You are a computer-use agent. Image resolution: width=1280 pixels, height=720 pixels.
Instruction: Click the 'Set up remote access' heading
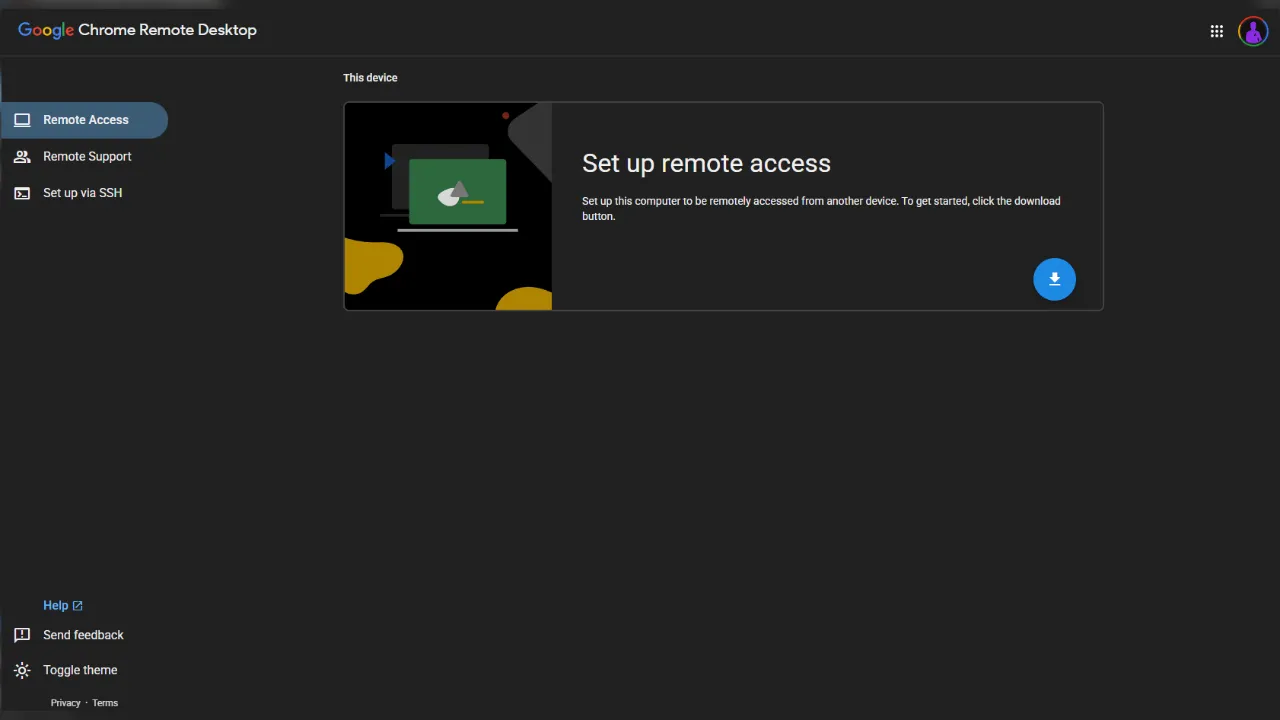[x=706, y=163]
